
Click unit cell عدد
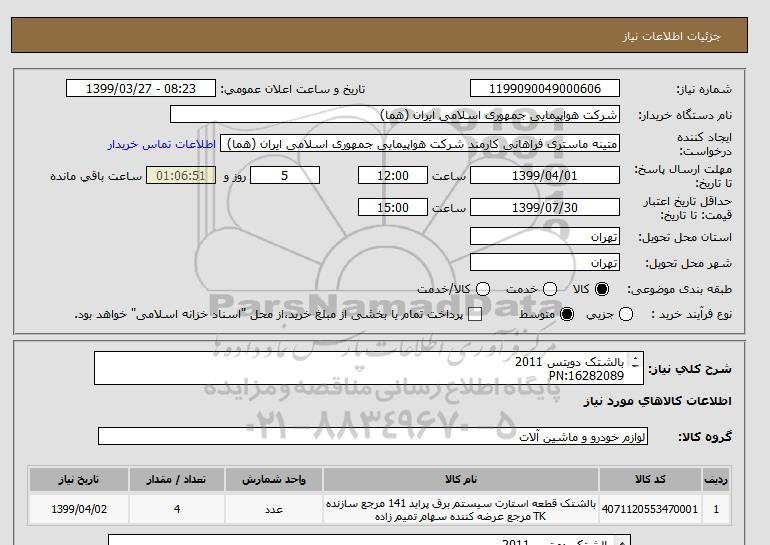click(274, 509)
